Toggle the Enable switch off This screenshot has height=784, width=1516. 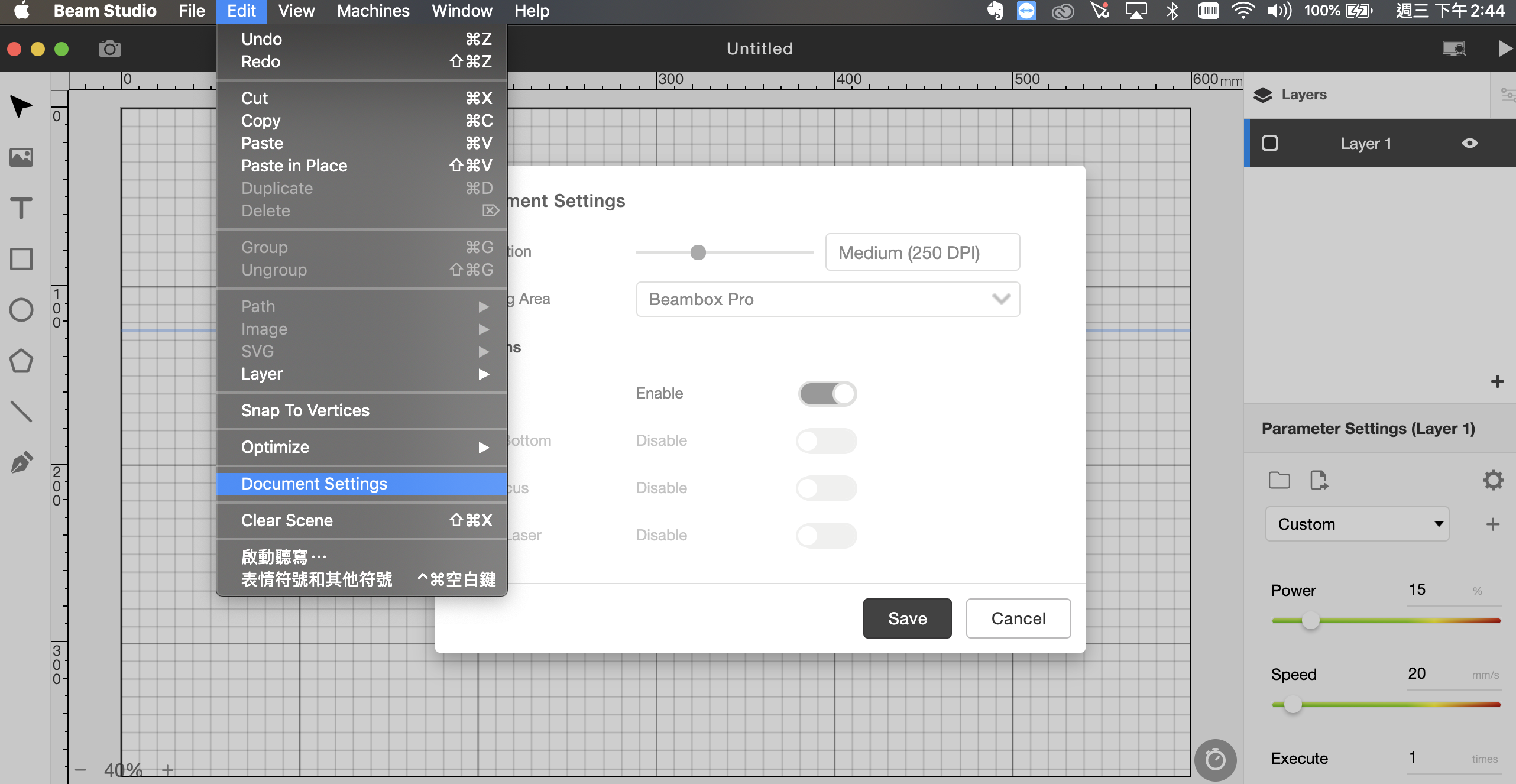[827, 394]
